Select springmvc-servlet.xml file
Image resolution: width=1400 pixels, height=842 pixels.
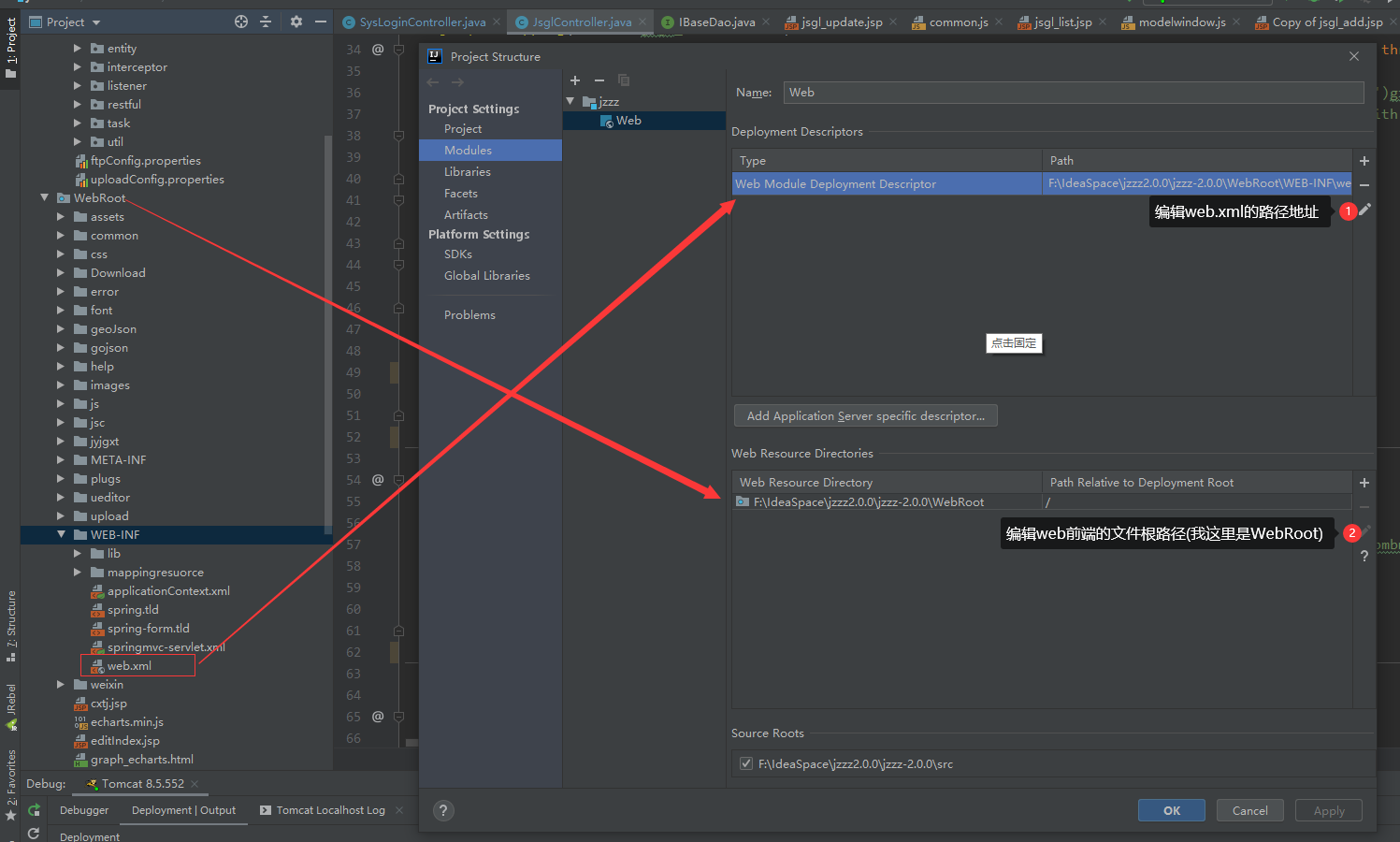(166, 646)
